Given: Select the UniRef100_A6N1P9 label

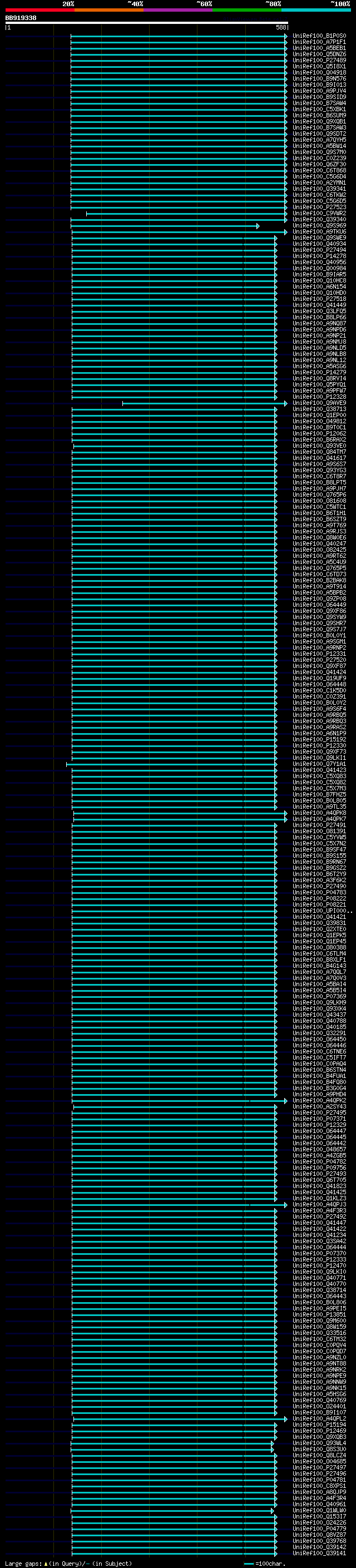Looking at the screenshot, I should (319, 733).
